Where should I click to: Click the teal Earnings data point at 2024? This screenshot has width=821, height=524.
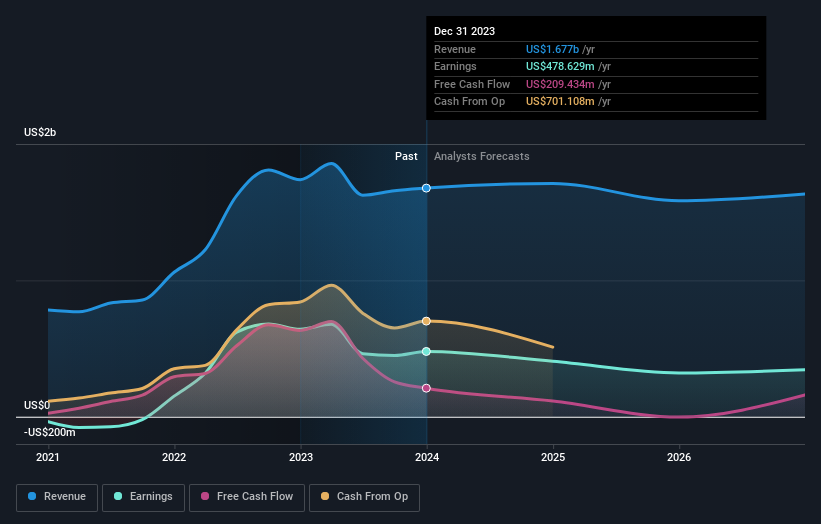pos(426,351)
